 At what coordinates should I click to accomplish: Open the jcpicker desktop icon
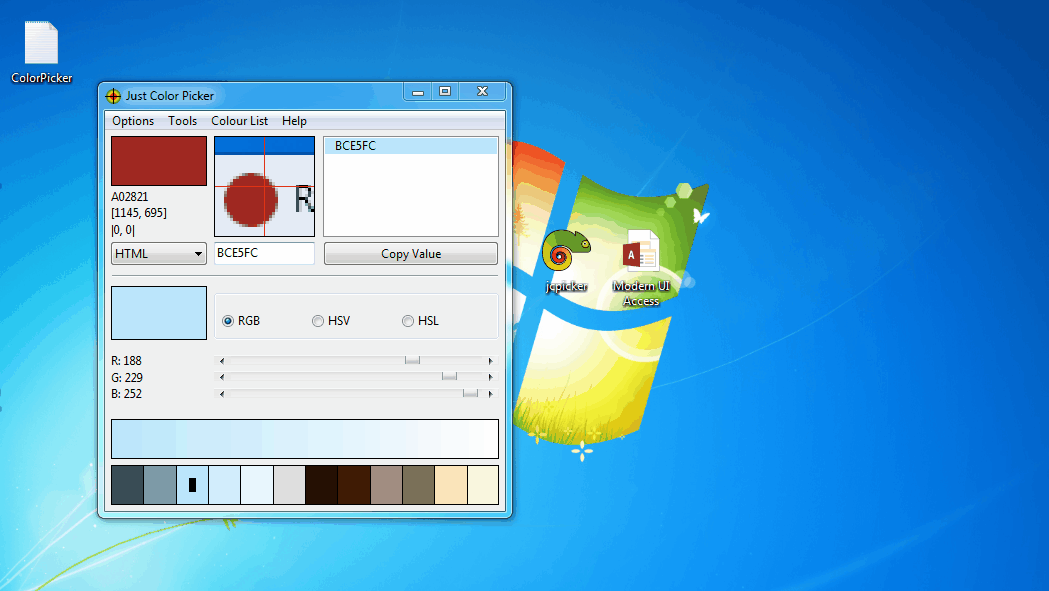click(x=566, y=254)
